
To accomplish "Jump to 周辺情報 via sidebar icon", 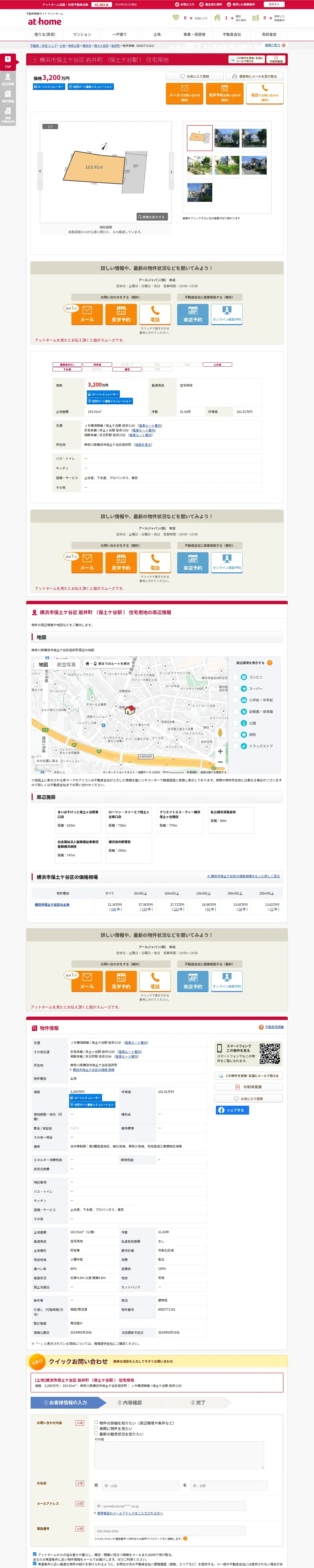I will pyautogui.click(x=8, y=80).
